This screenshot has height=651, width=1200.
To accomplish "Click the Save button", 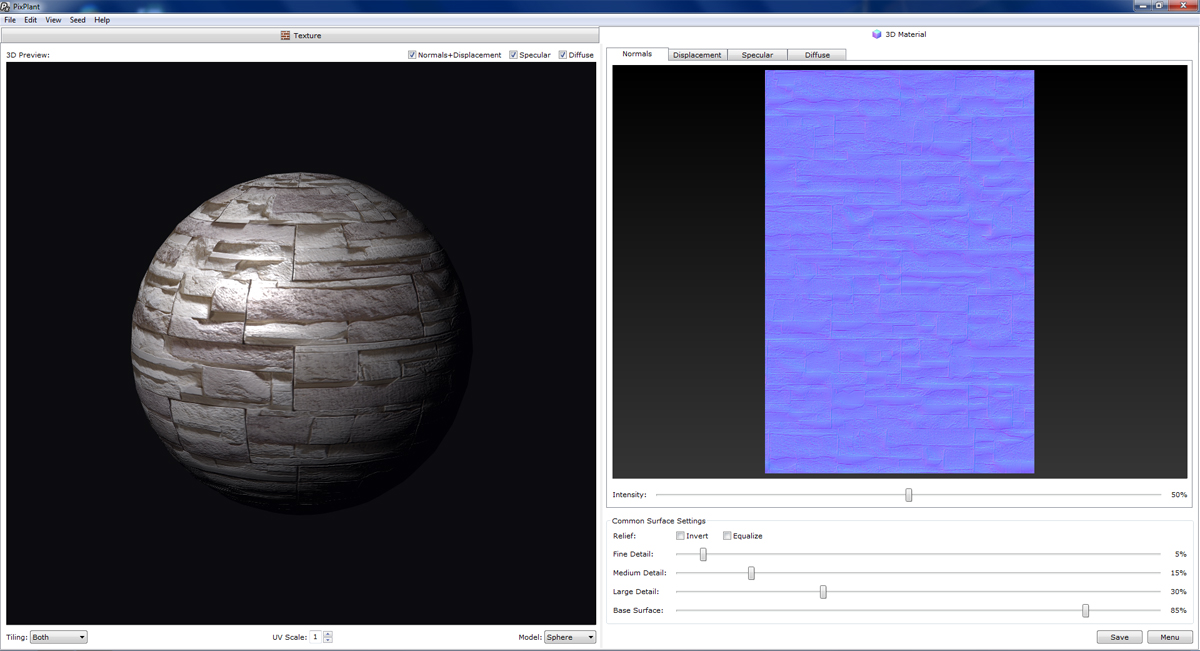I will [x=1119, y=637].
